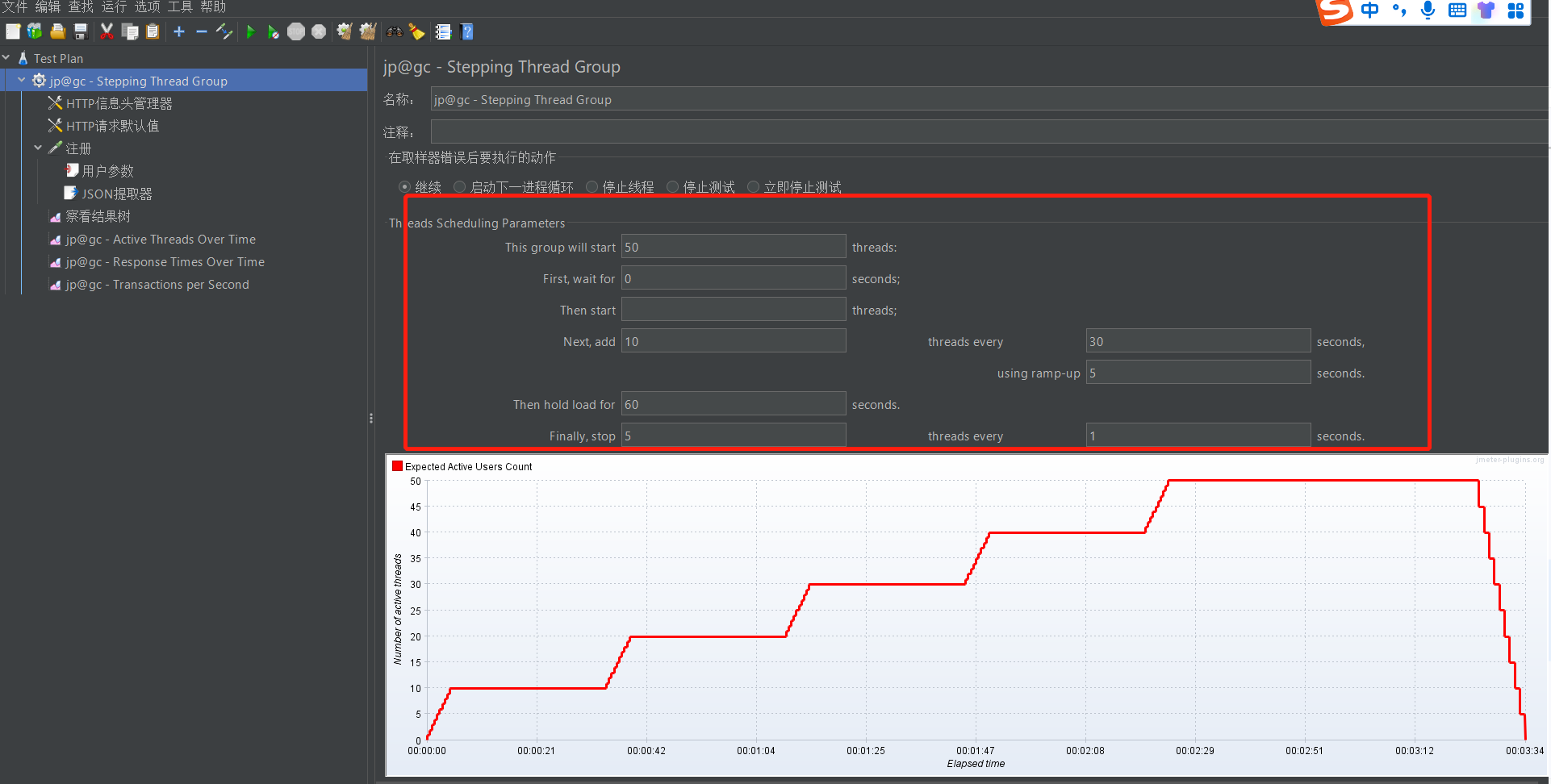This screenshot has width=1551, height=784.
Task: Open the Sogou toolbox grid icon
Action: [x=1515, y=10]
